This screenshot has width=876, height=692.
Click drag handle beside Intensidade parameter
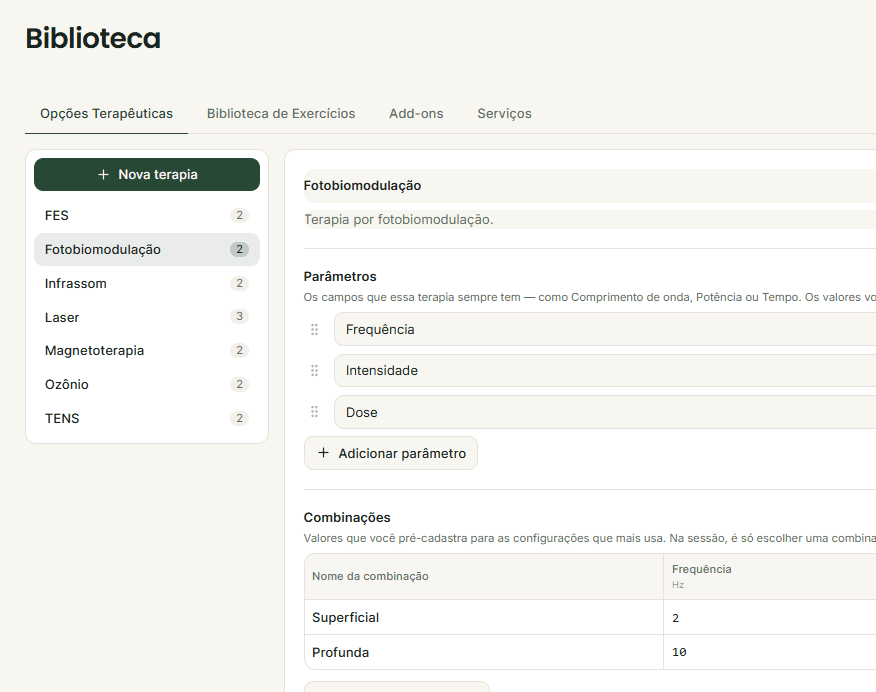pyautogui.click(x=315, y=370)
